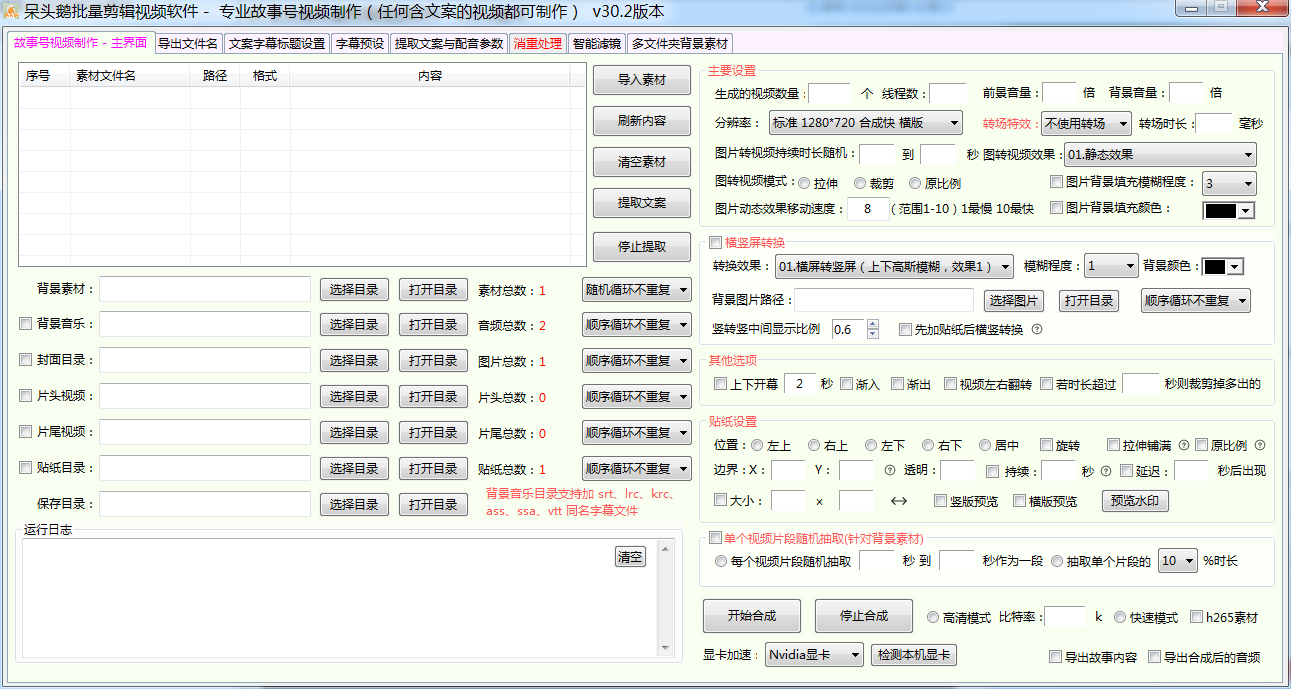Open the 显卡加速 Nvidia显卡 dropdown
This screenshot has width=1291, height=689.
pos(814,655)
